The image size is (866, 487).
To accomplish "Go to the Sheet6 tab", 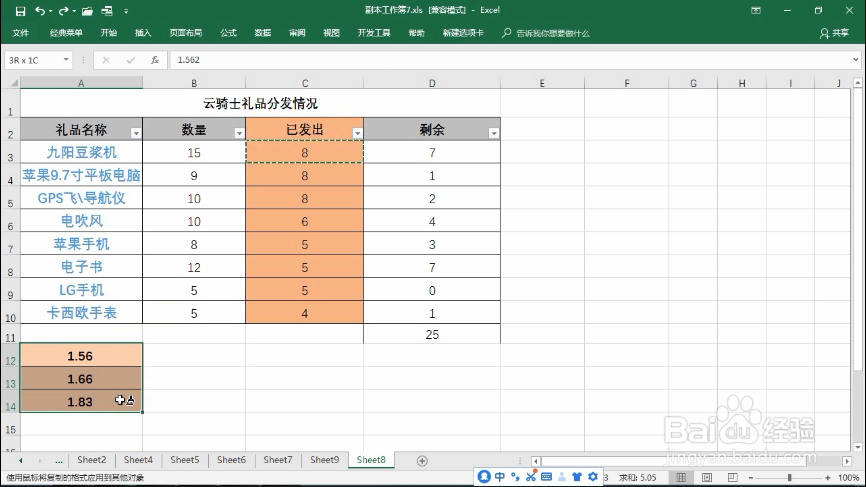I will 231,459.
